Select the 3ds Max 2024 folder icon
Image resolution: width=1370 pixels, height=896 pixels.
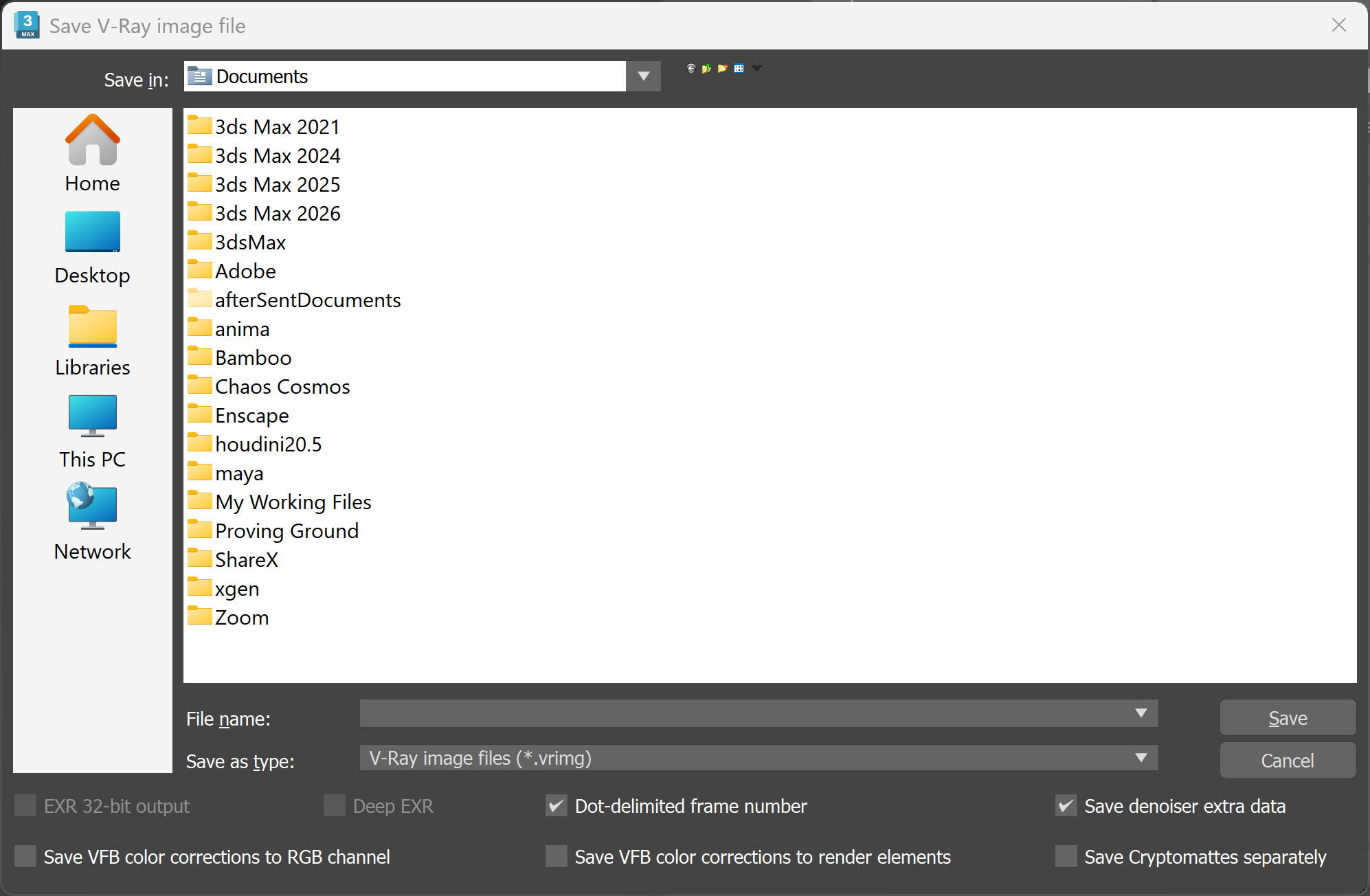(200, 155)
